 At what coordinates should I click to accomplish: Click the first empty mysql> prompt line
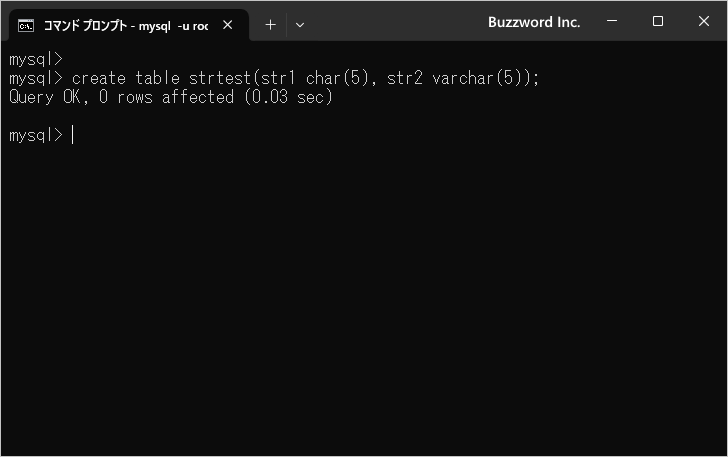coord(35,59)
